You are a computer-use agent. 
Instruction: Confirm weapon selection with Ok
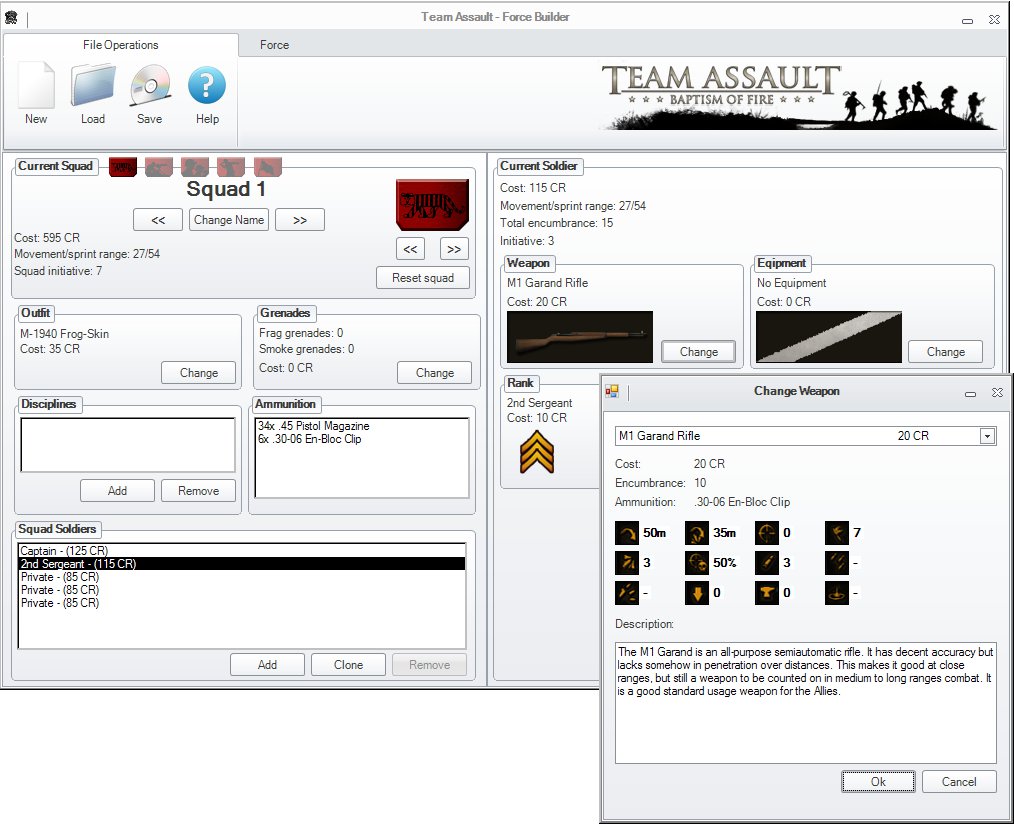(x=877, y=781)
